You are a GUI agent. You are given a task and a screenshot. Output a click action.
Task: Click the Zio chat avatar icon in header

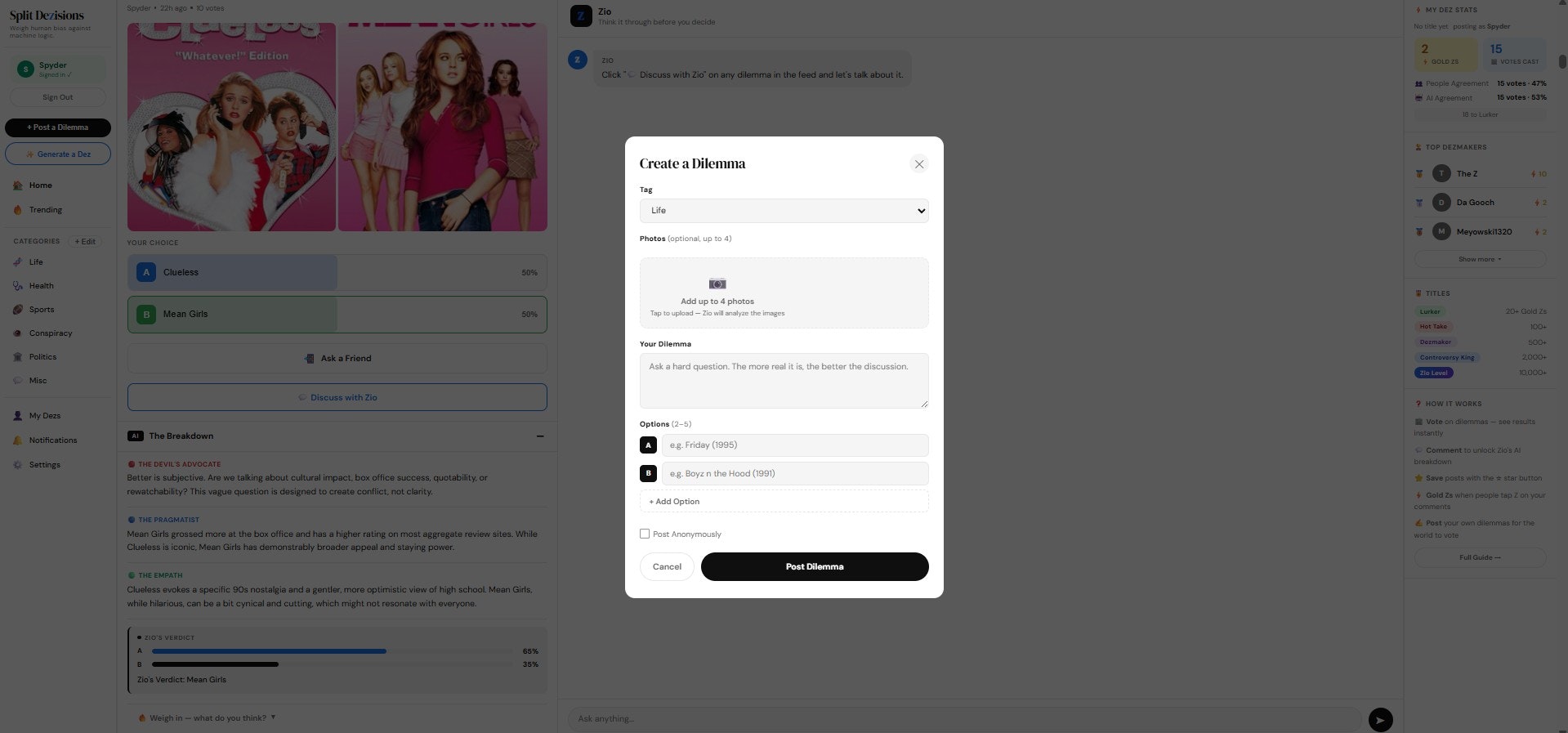pyautogui.click(x=581, y=16)
